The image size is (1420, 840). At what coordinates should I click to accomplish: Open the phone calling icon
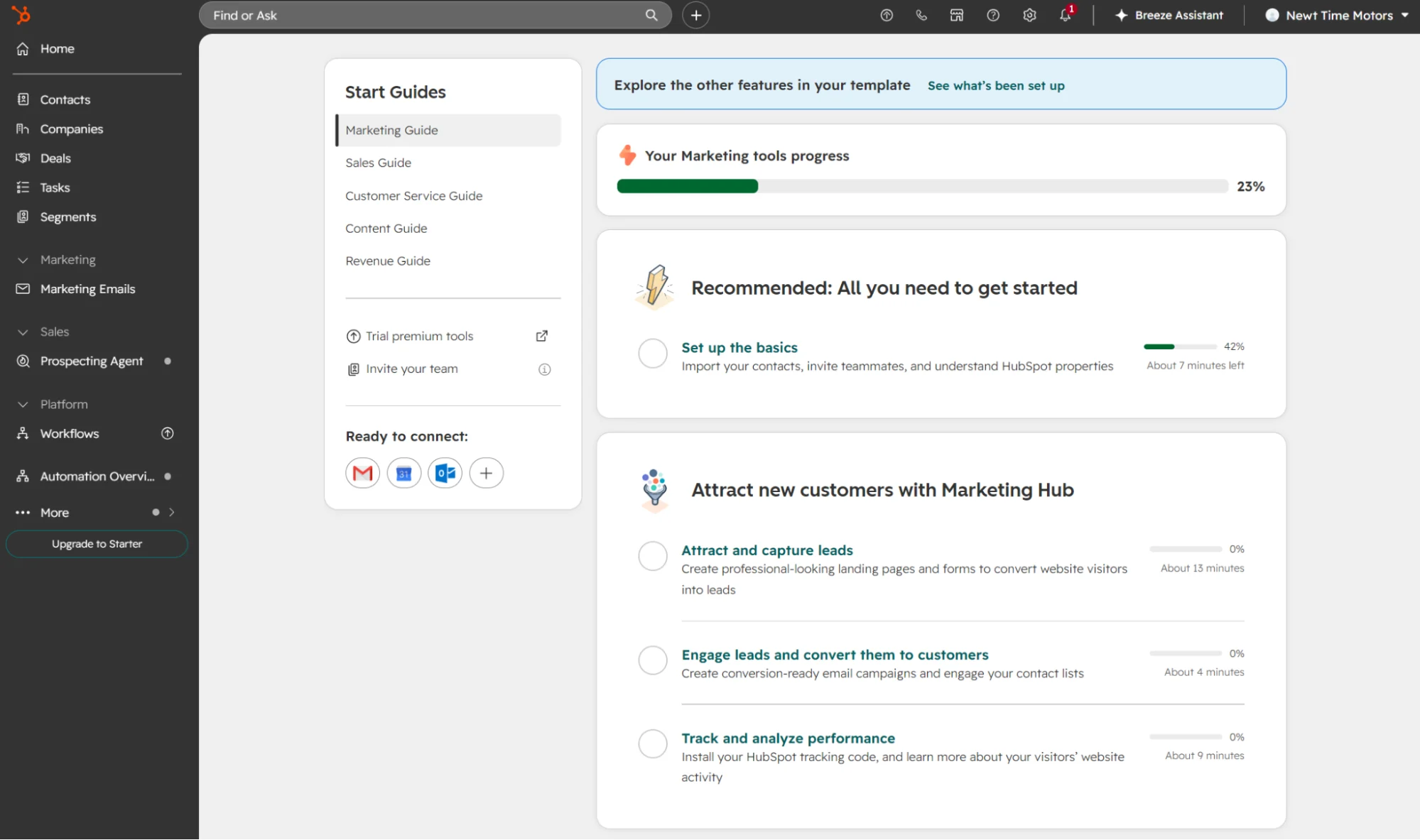click(921, 15)
